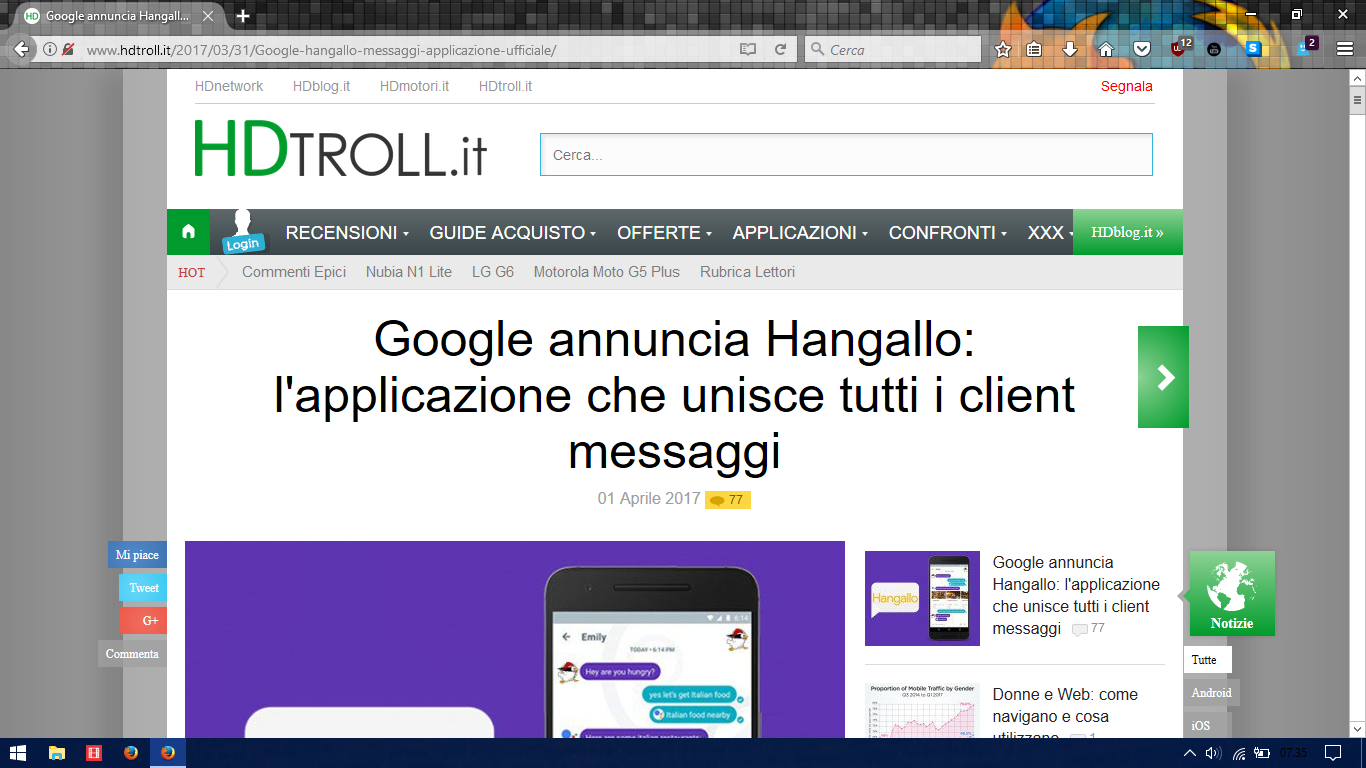The height and width of the screenshot is (768, 1366).
Task: Click Commenta button
Action: [132, 654]
